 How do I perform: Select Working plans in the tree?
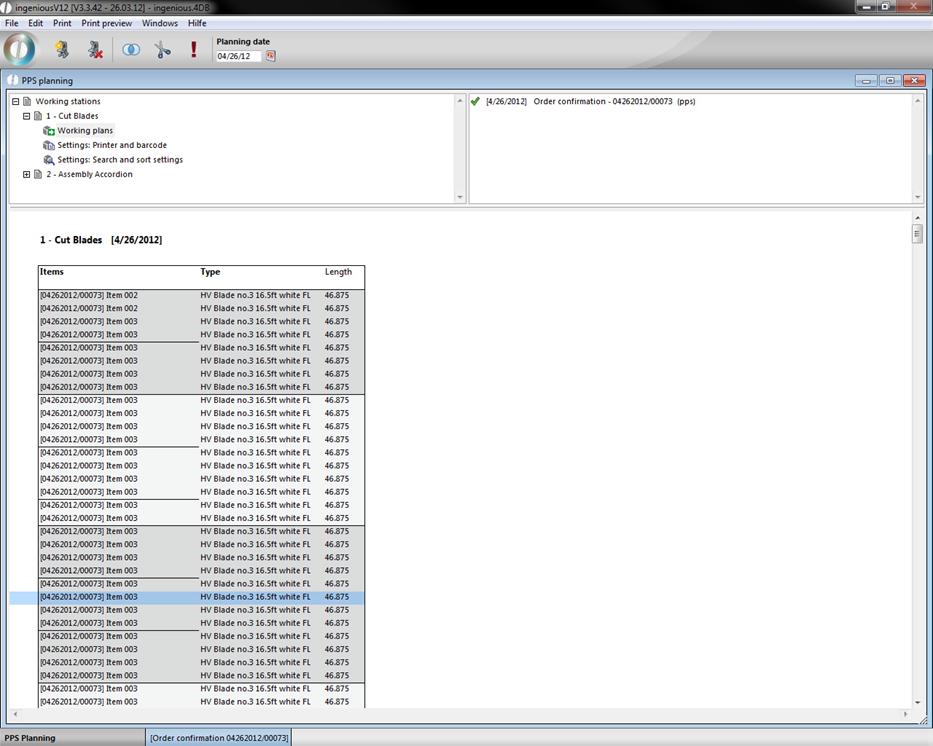tap(85, 130)
